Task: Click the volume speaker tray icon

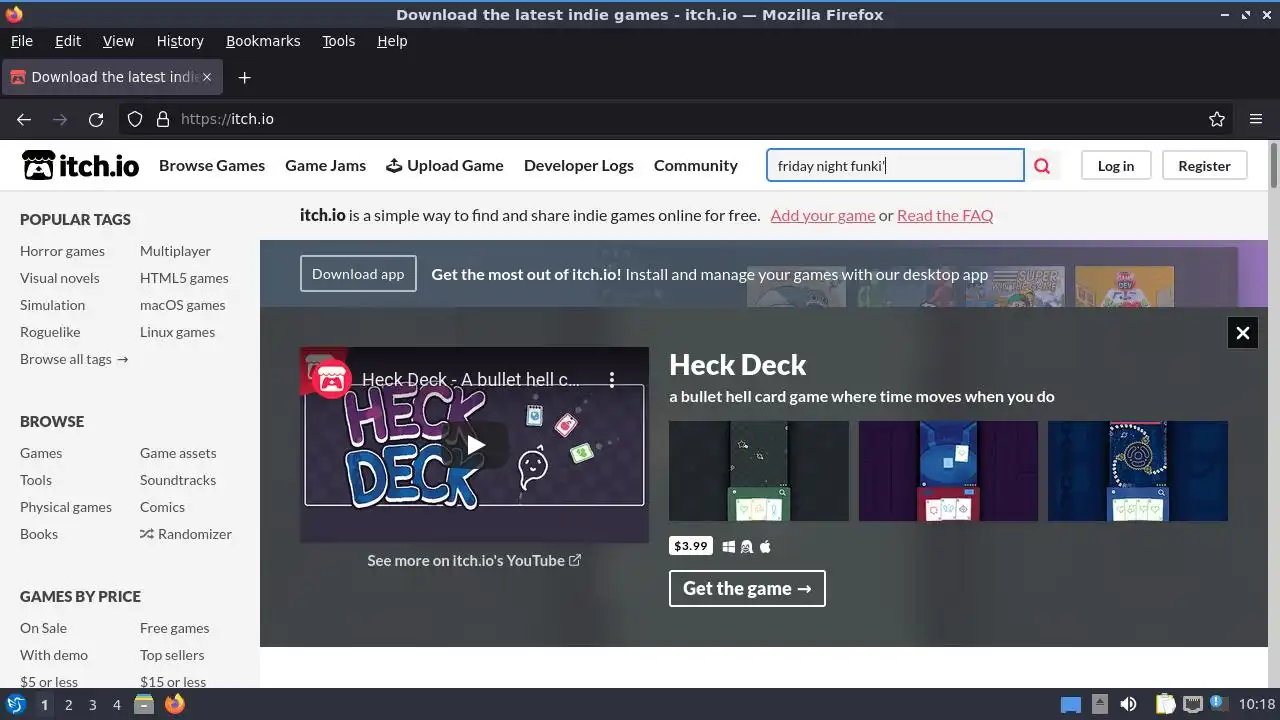Action: click(1128, 704)
